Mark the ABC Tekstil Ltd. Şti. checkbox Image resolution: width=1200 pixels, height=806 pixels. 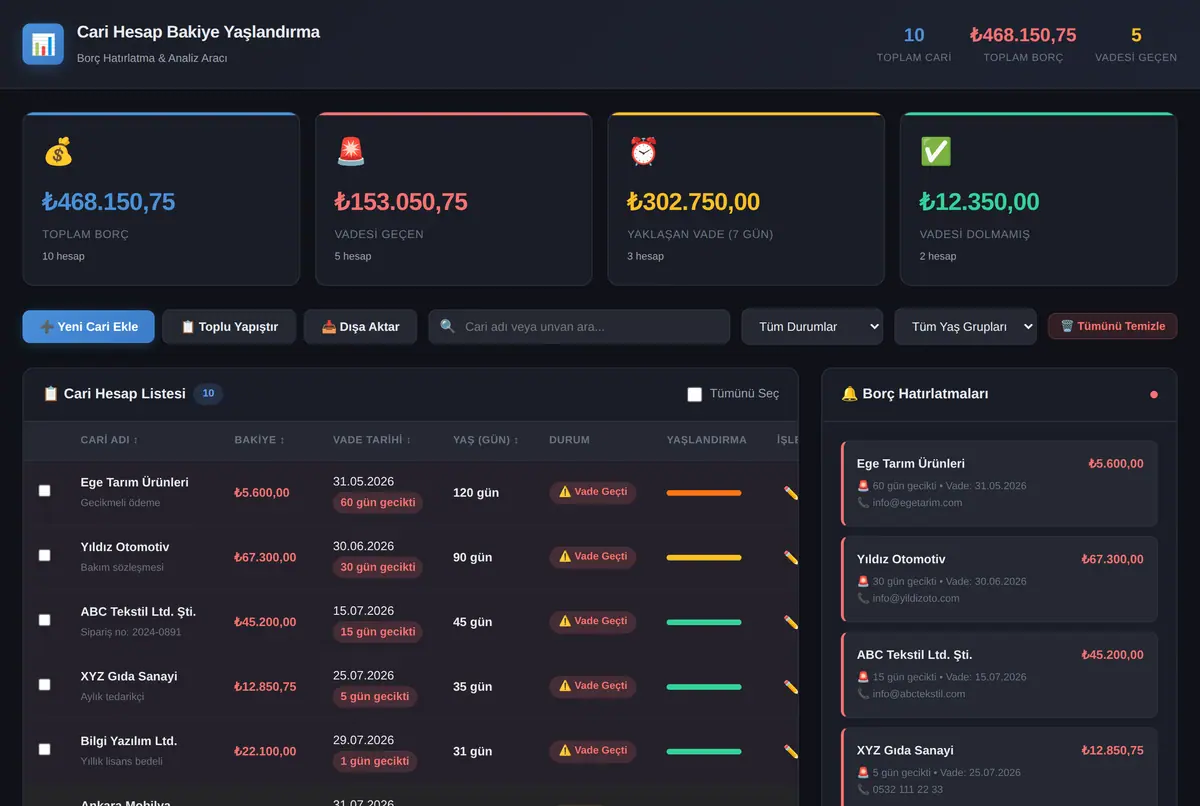pyautogui.click(x=44, y=620)
